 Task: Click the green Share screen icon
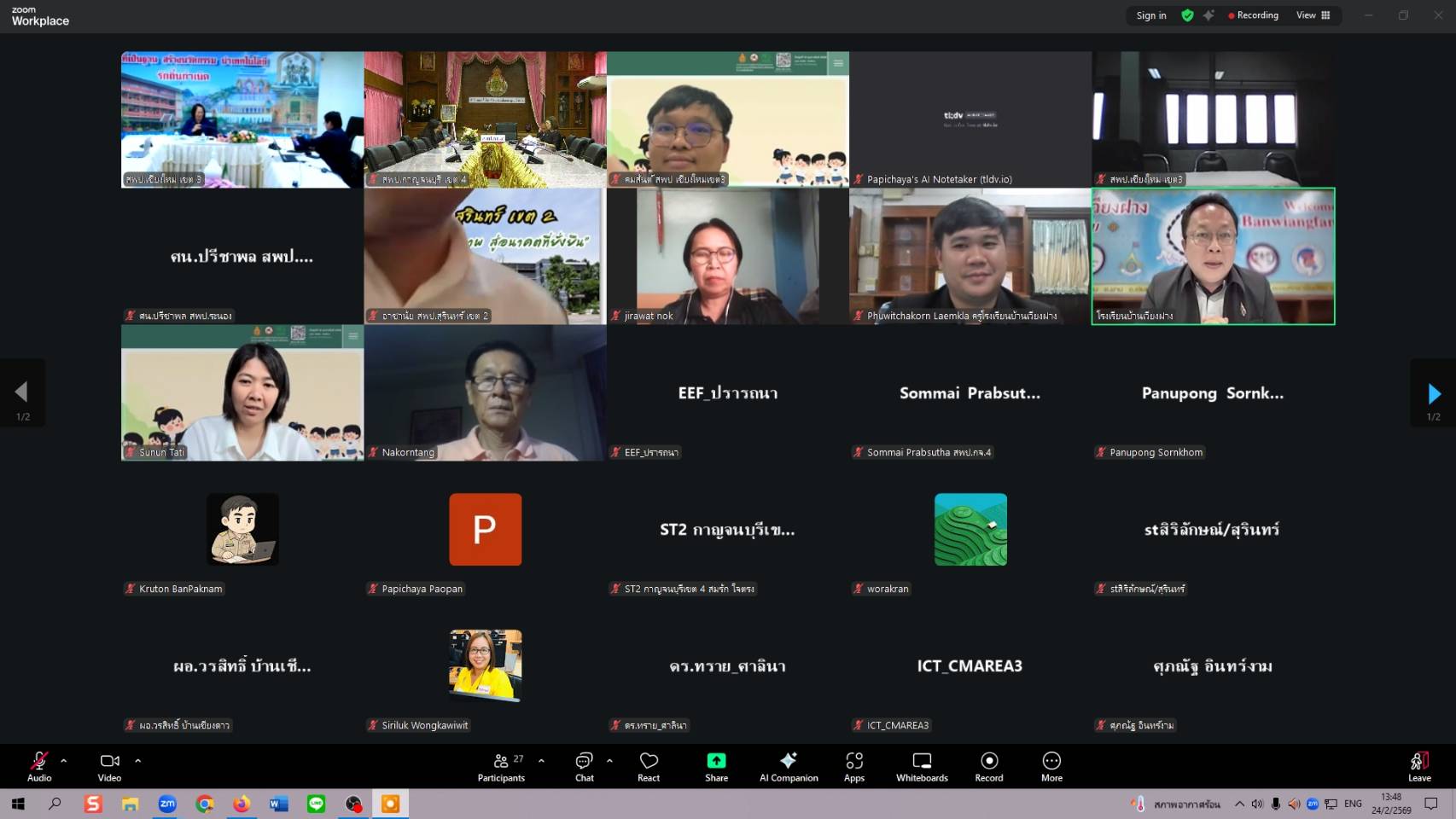(x=716, y=765)
